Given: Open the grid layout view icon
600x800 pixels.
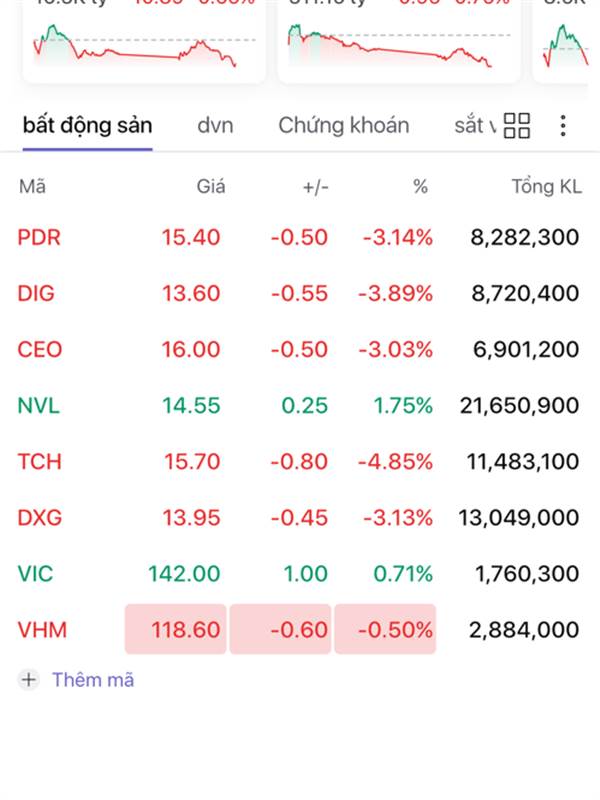Looking at the screenshot, I should (x=517, y=126).
